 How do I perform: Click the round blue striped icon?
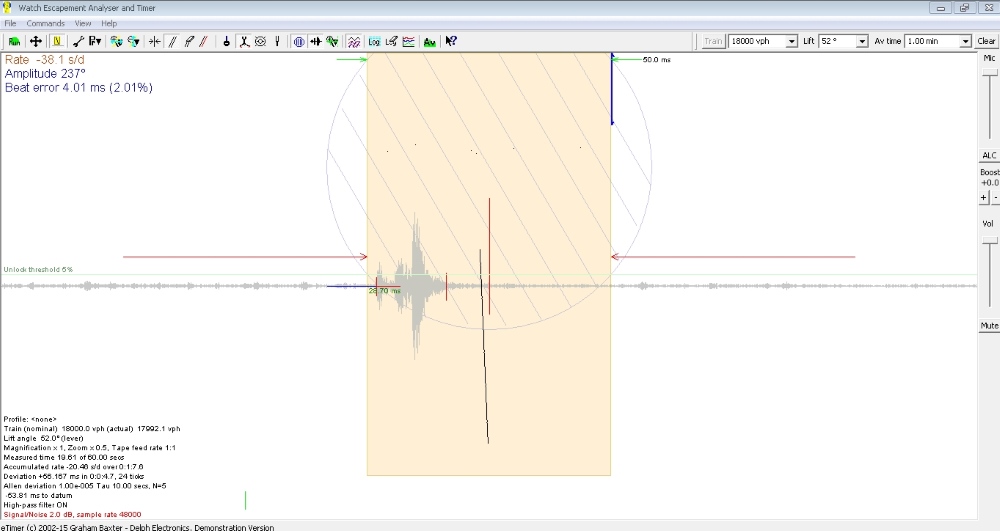[x=299, y=41]
